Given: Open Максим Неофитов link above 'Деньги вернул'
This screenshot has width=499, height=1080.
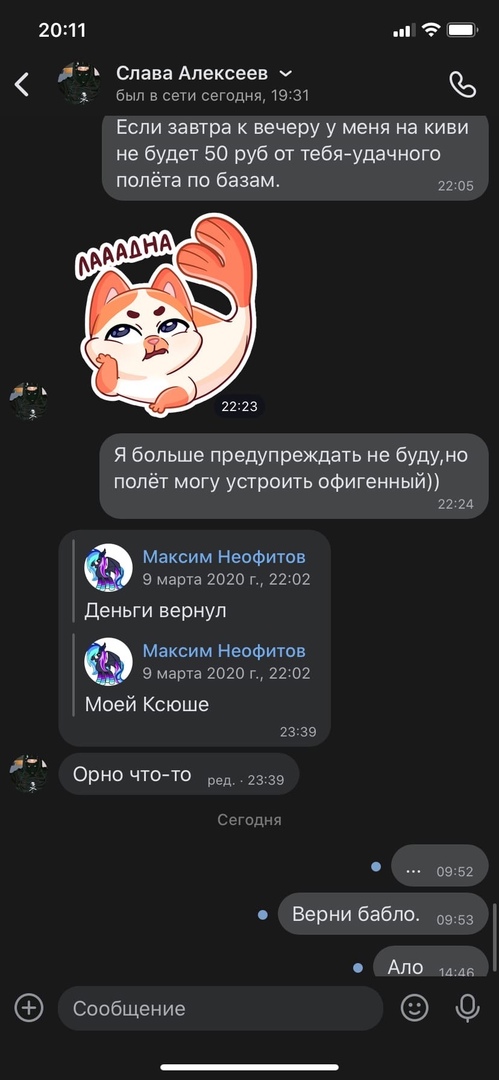Looking at the screenshot, I should coord(224,557).
